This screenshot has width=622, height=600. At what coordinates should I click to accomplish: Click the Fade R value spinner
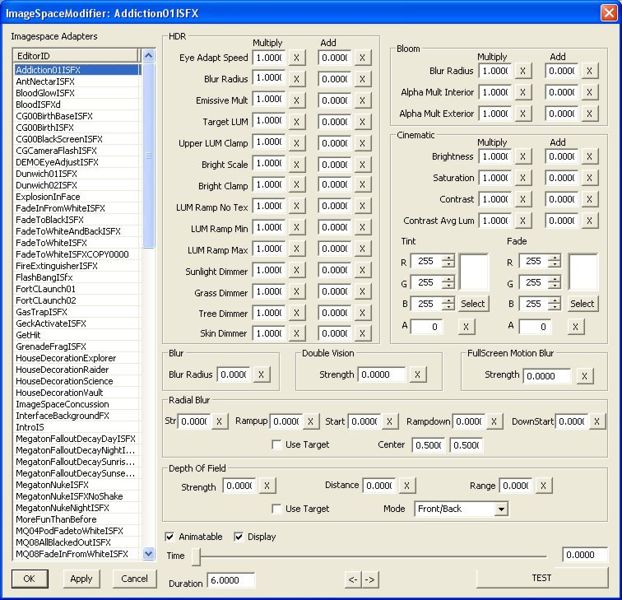pyautogui.click(x=554, y=261)
